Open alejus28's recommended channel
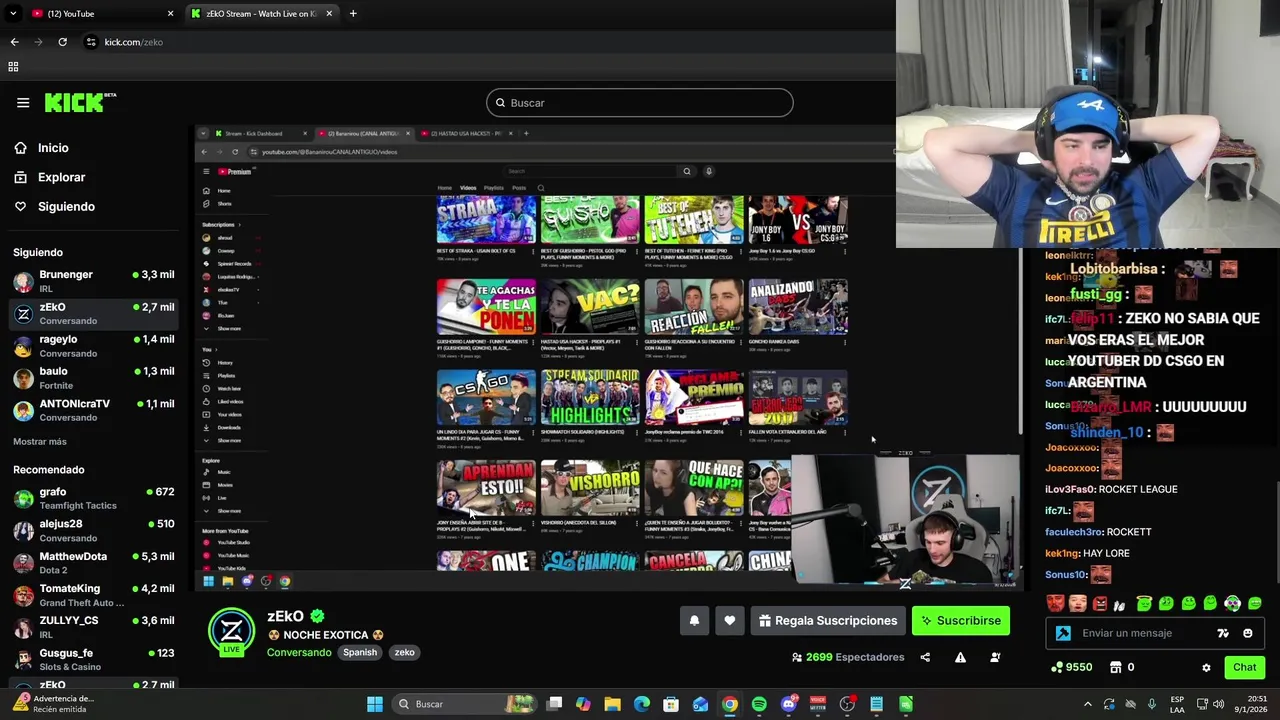This screenshot has height=720, width=1280. coord(93,530)
